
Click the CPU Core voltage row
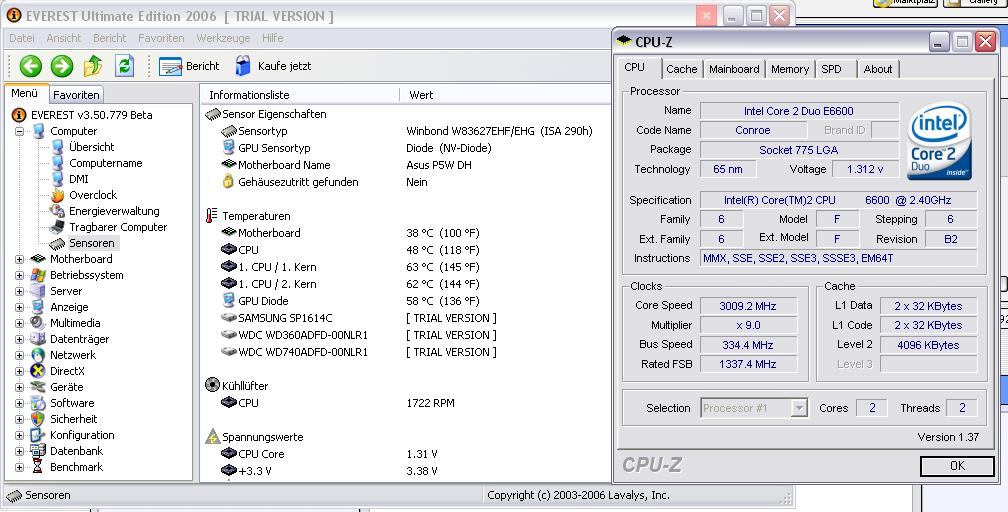coord(405,454)
